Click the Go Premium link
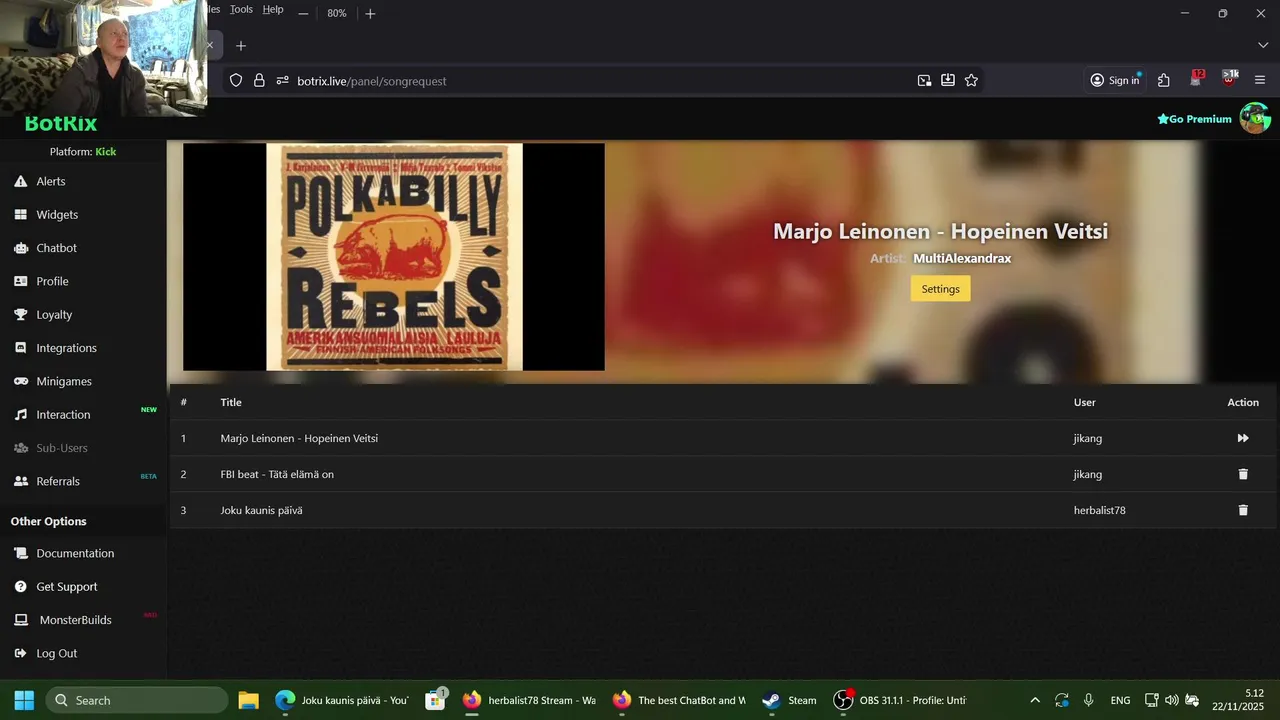This screenshot has height=720, width=1280. [1194, 119]
